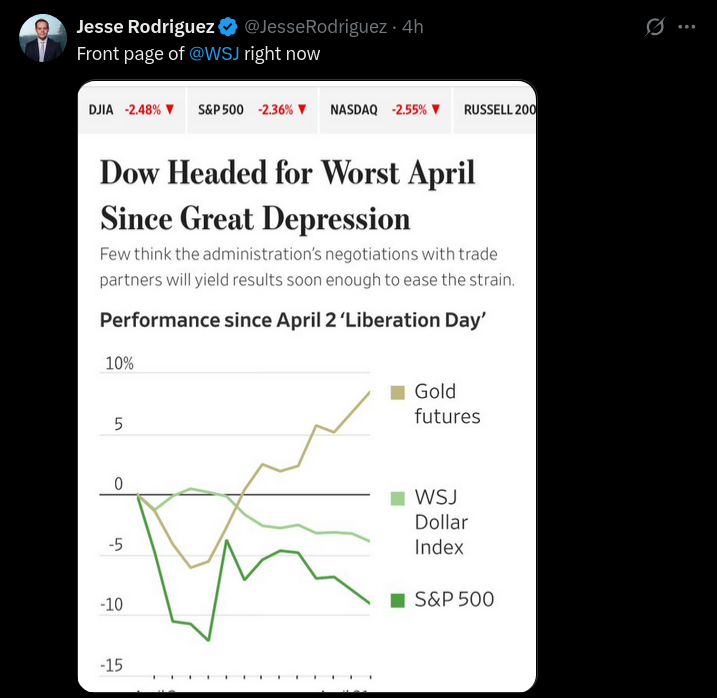Click the dark green S&P 500 legend square

pos(397,600)
